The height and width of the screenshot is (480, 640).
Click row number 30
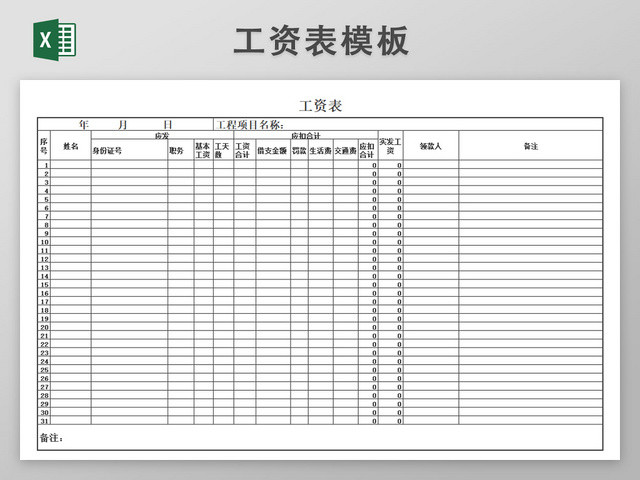click(44, 413)
